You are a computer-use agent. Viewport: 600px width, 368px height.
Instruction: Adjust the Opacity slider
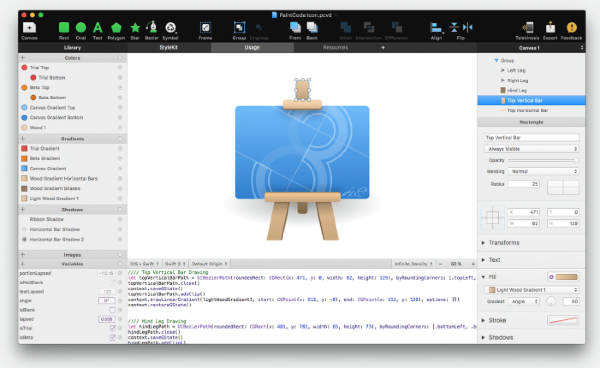point(543,160)
